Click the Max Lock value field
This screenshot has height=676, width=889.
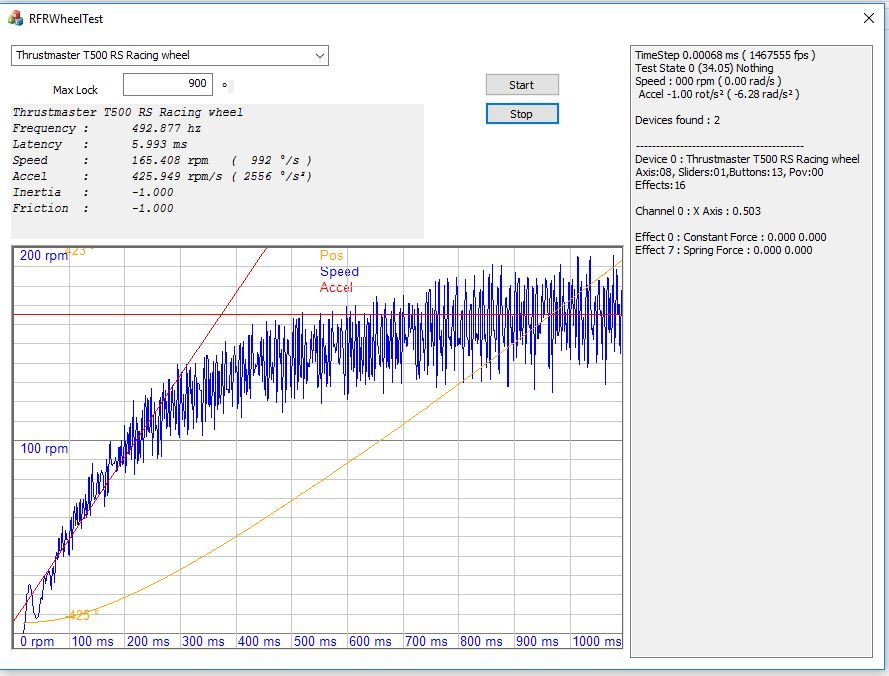click(167, 85)
